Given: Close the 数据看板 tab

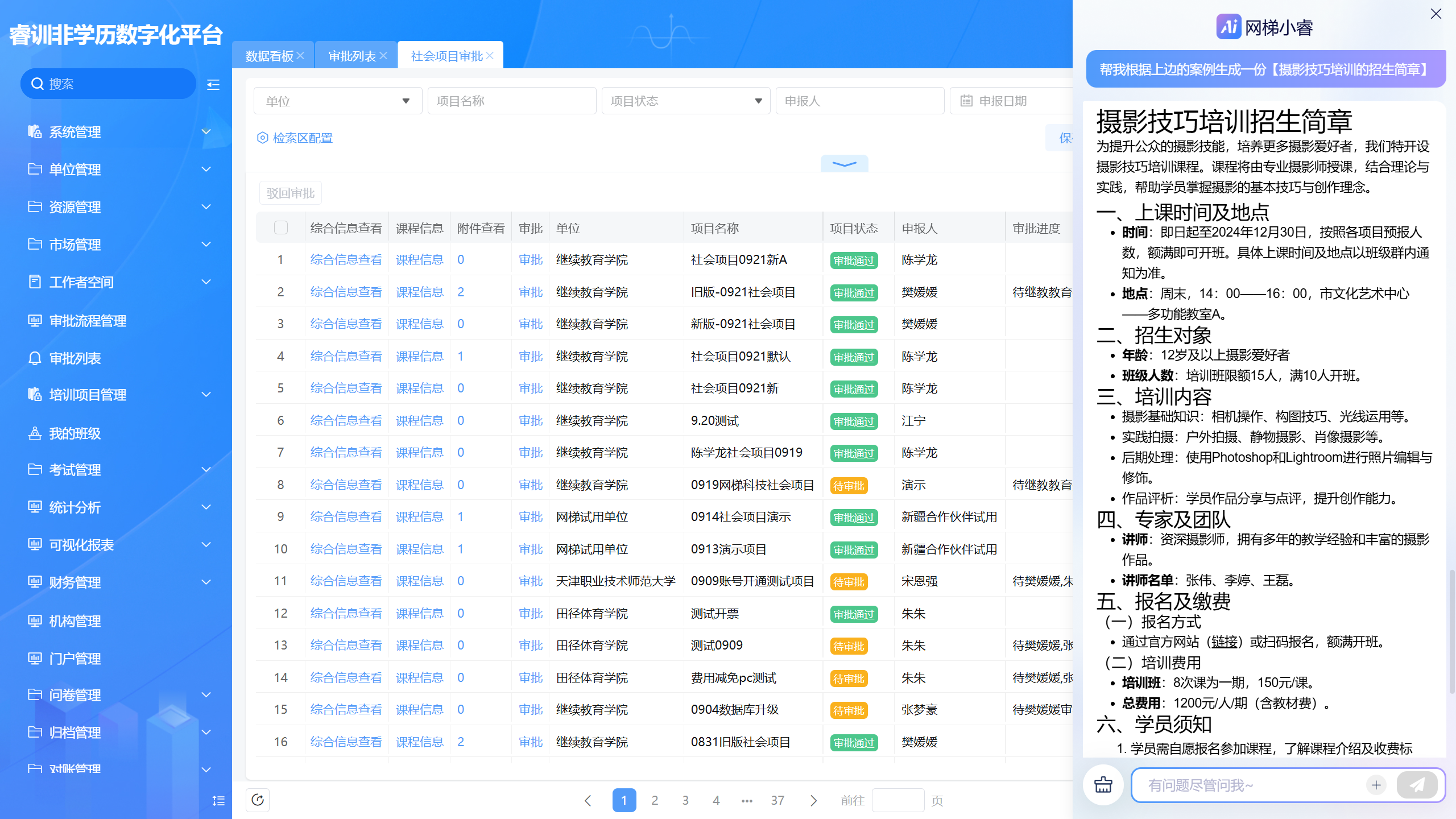Looking at the screenshot, I should click(x=301, y=56).
